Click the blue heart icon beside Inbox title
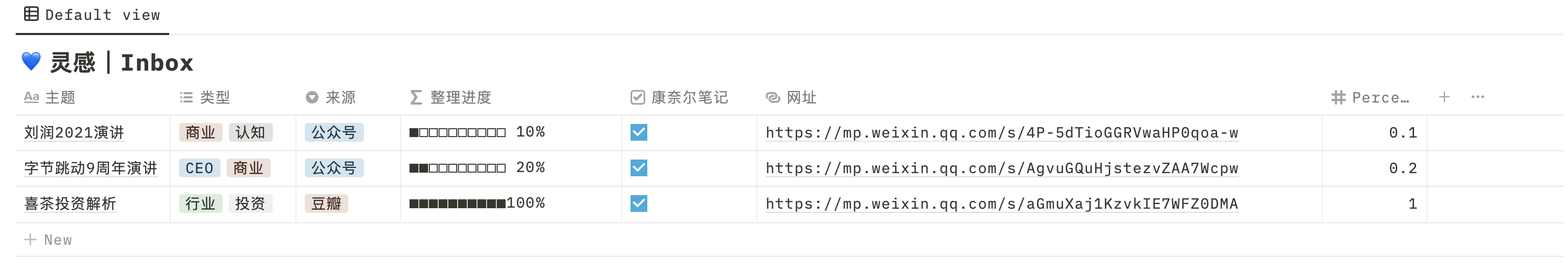This screenshot has width=1568, height=272. coord(31,61)
